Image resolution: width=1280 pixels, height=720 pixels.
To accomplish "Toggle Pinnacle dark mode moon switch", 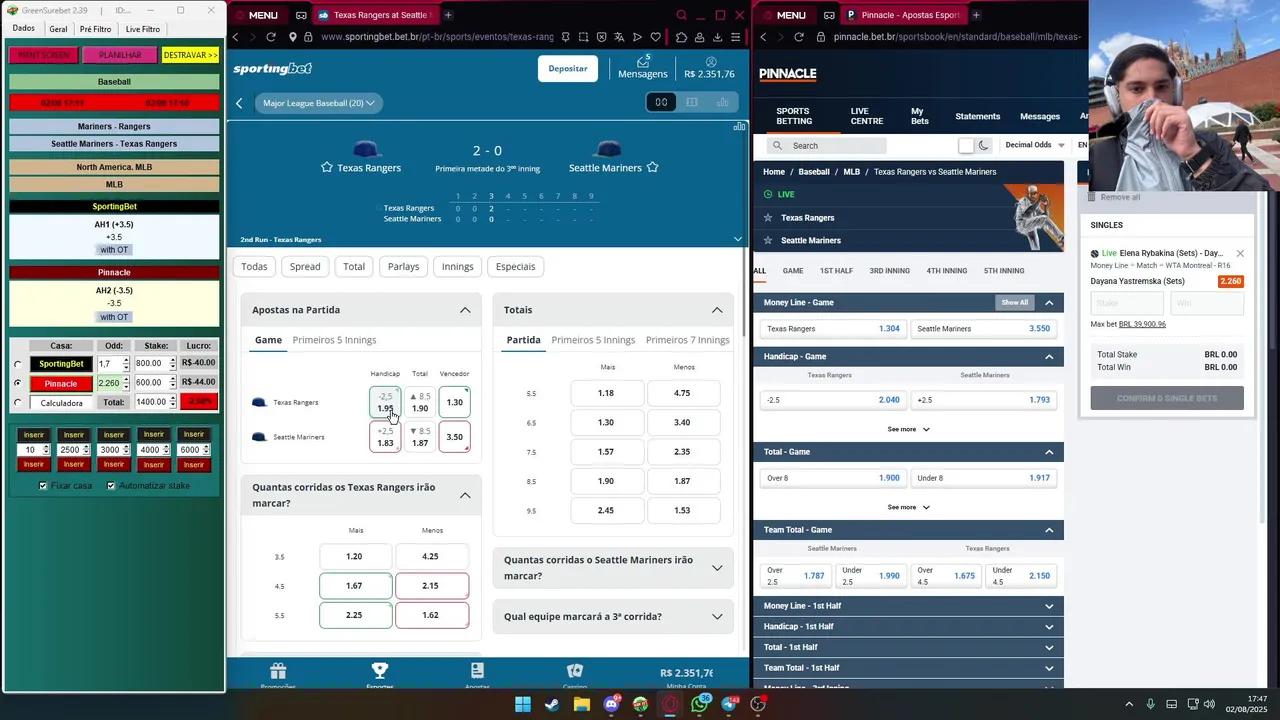I will [975, 145].
